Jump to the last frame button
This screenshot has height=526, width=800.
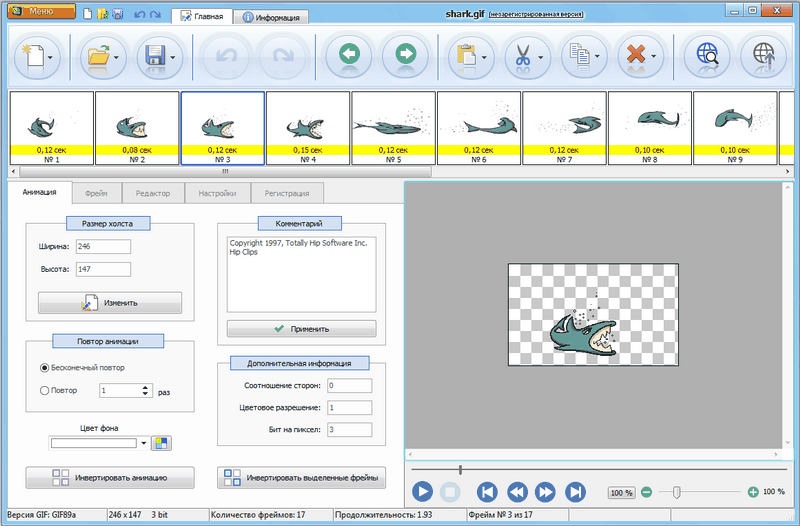point(575,492)
